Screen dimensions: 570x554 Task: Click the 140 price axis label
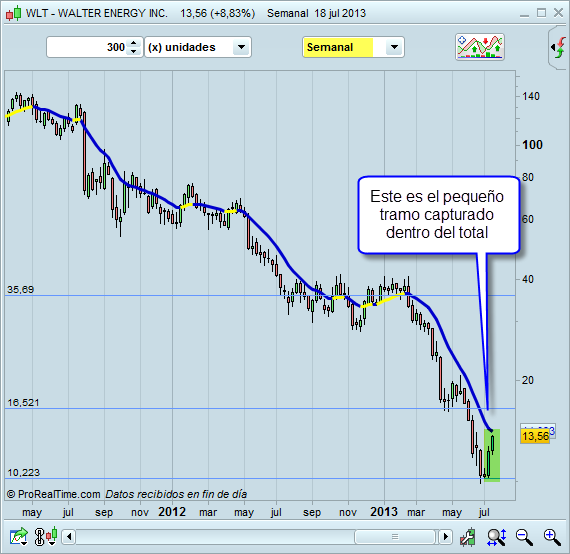coord(531,96)
